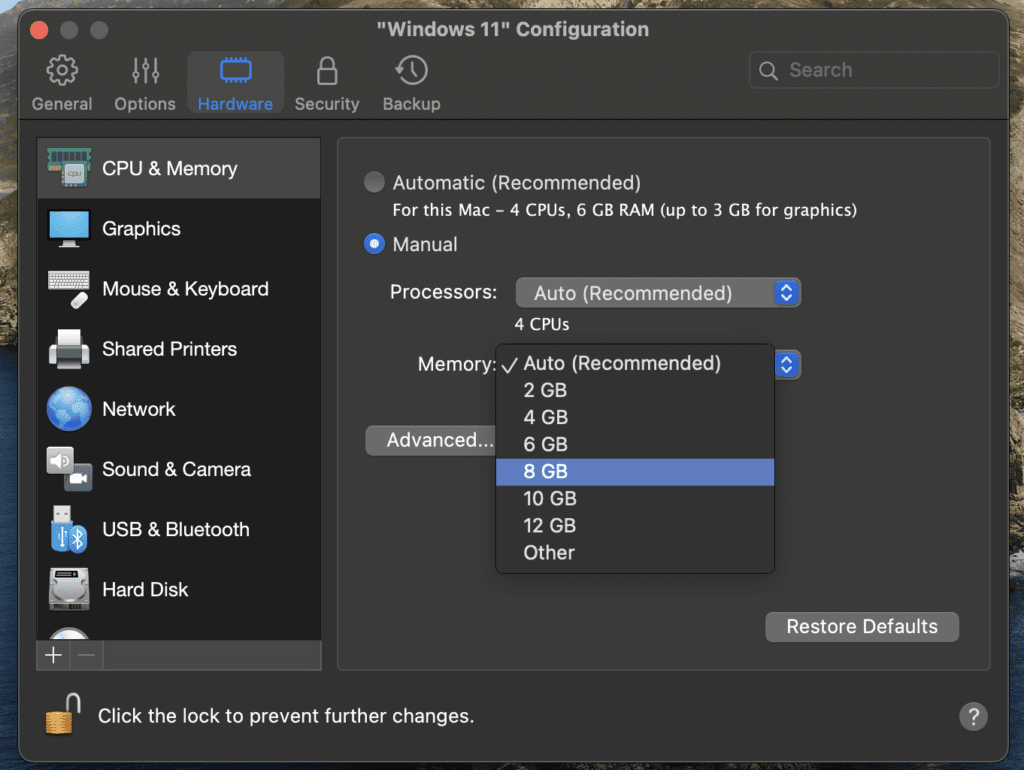Click the General tab label
Viewport: 1024px width, 770px height.
pos(62,104)
